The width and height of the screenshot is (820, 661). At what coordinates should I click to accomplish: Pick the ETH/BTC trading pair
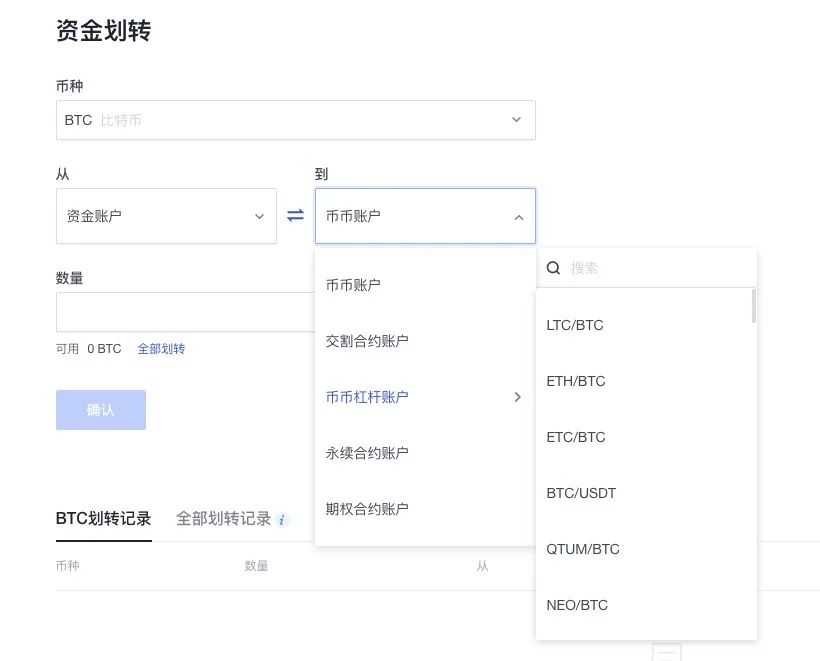click(x=576, y=381)
